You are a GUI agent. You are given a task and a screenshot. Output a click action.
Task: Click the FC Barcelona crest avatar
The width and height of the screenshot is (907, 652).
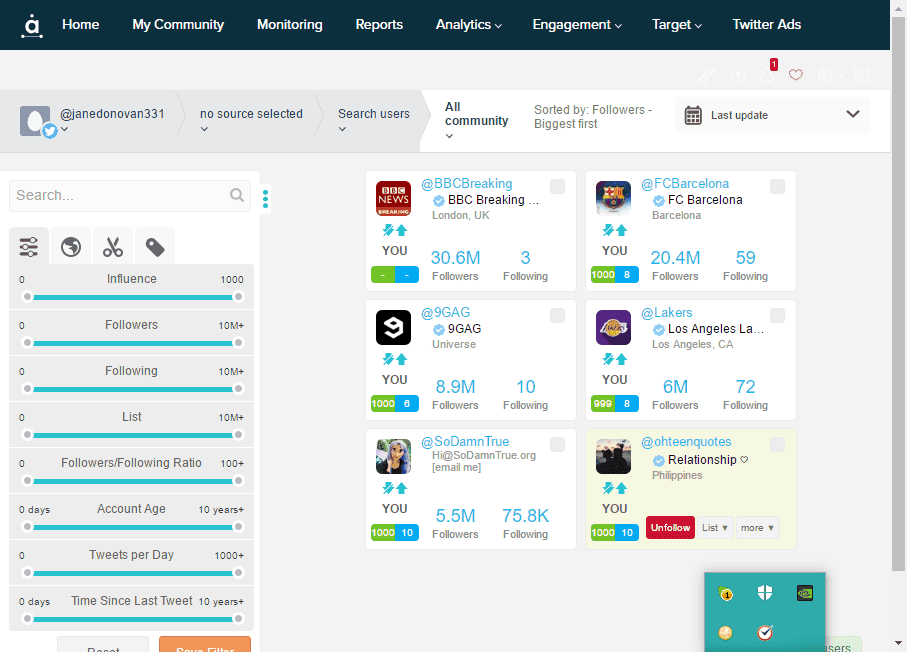613,198
